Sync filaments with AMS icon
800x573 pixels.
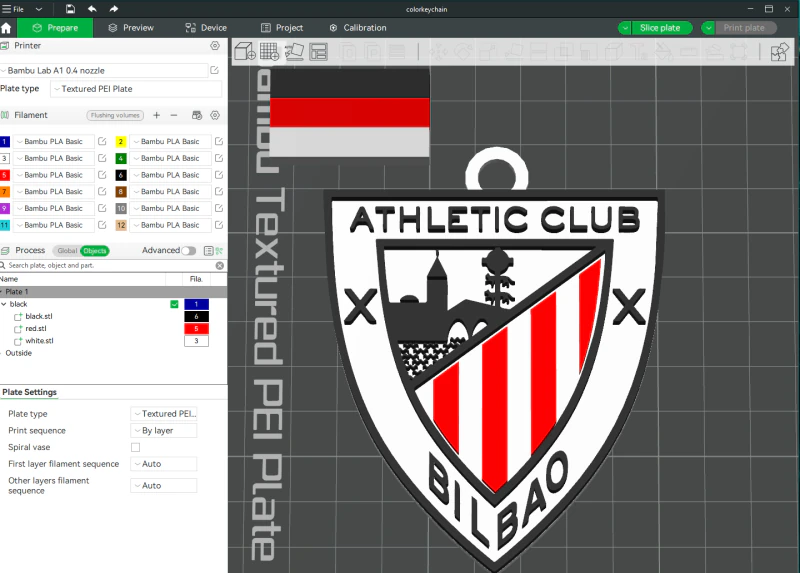197,115
